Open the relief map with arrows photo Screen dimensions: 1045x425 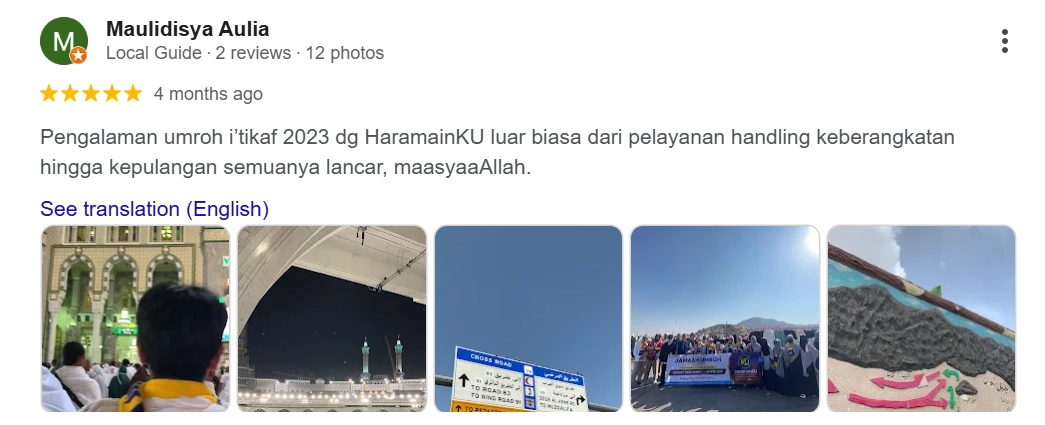click(x=922, y=318)
